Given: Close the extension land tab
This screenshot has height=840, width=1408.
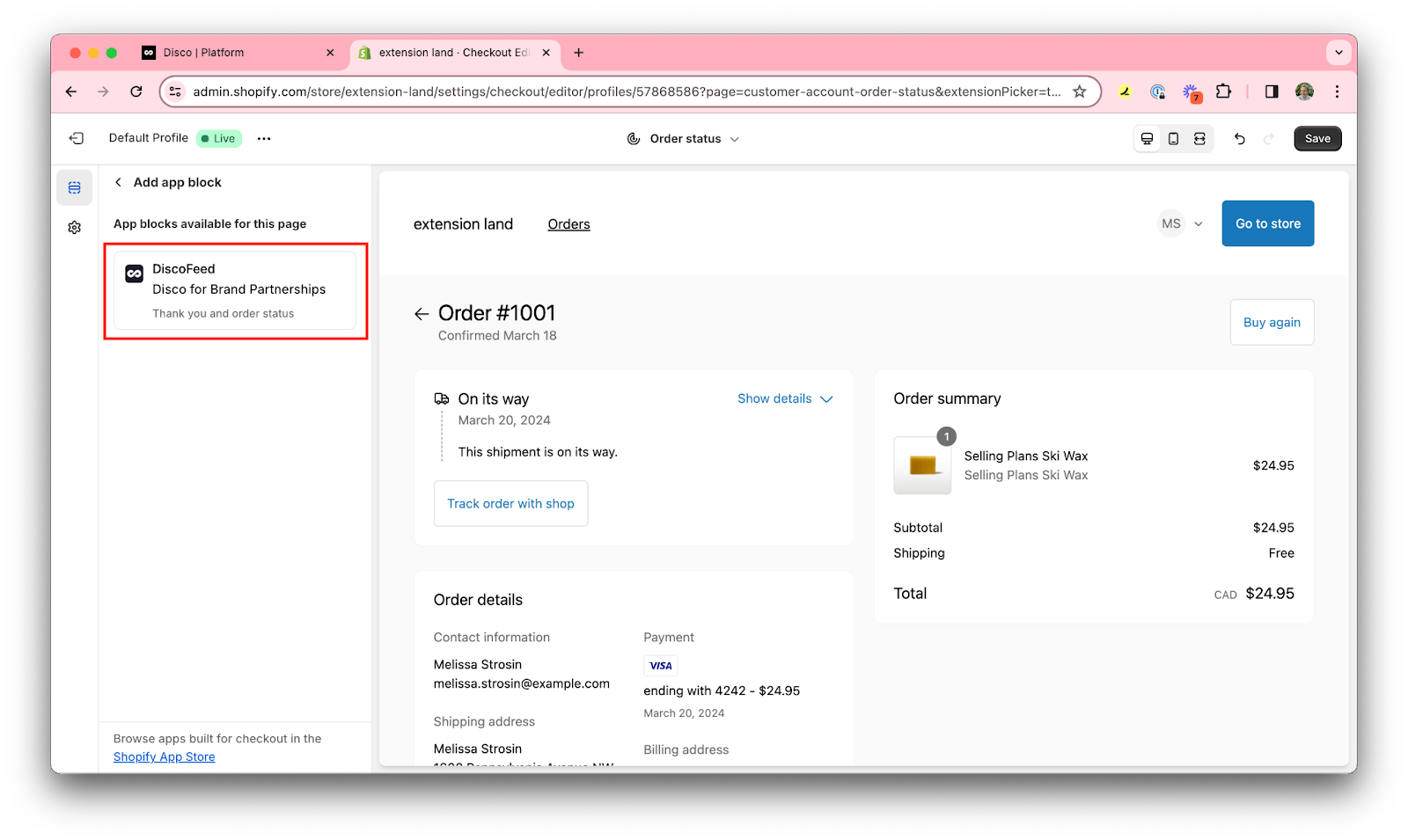Looking at the screenshot, I should pyautogui.click(x=546, y=53).
